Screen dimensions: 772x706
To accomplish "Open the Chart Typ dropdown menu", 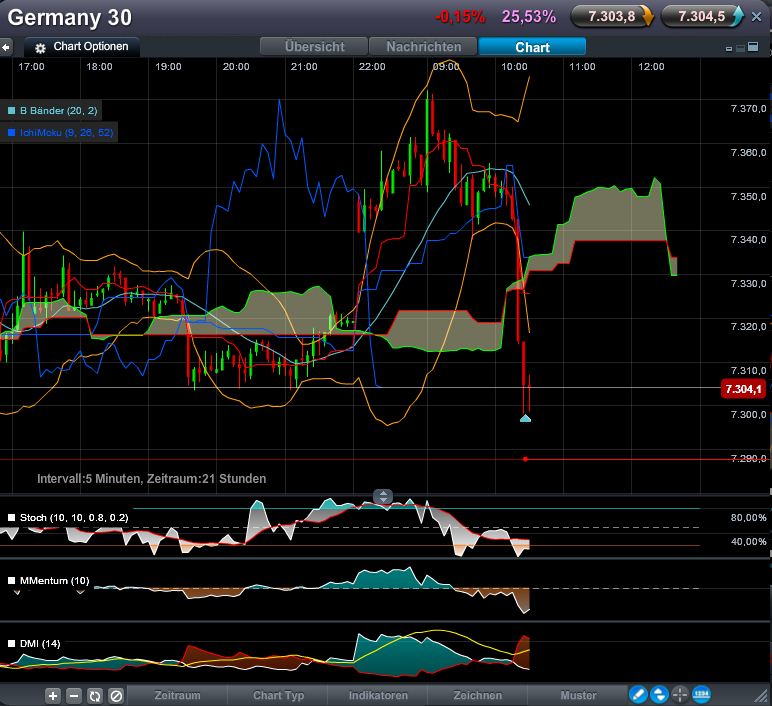I will pyautogui.click(x=279, y=696).
